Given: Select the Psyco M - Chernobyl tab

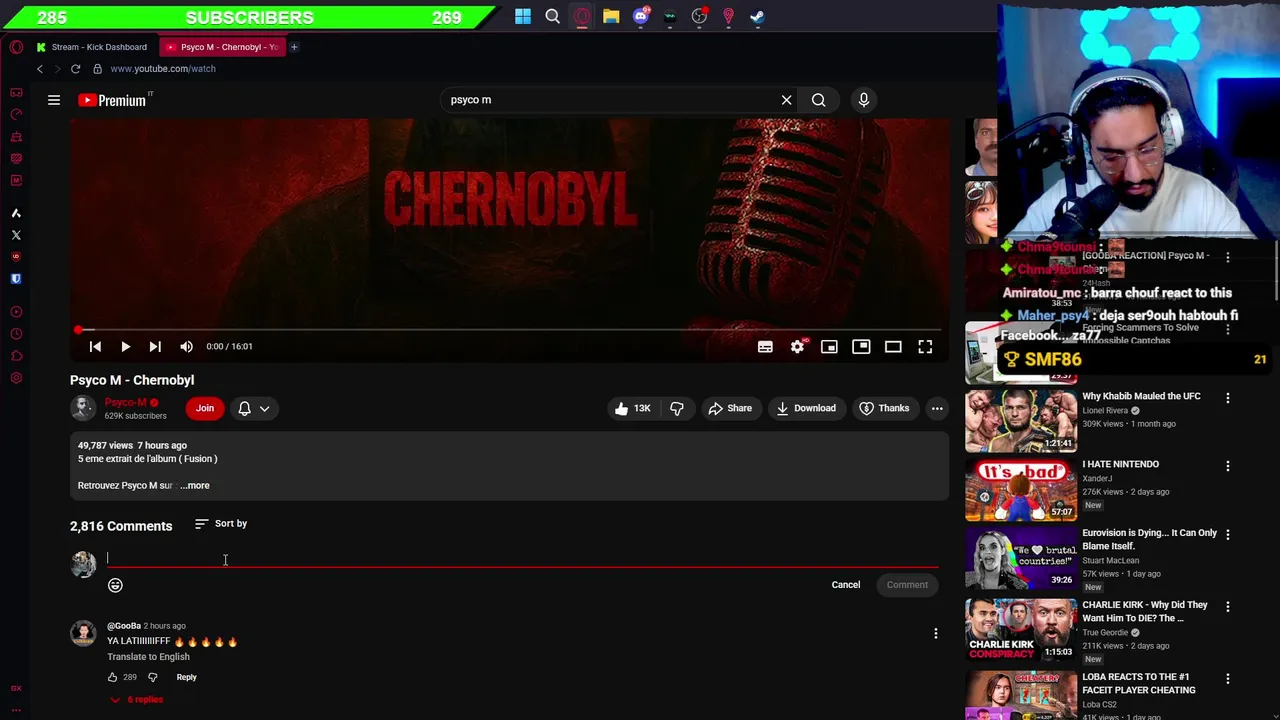Looking at the screenshot, I should (x=221, y=47).
